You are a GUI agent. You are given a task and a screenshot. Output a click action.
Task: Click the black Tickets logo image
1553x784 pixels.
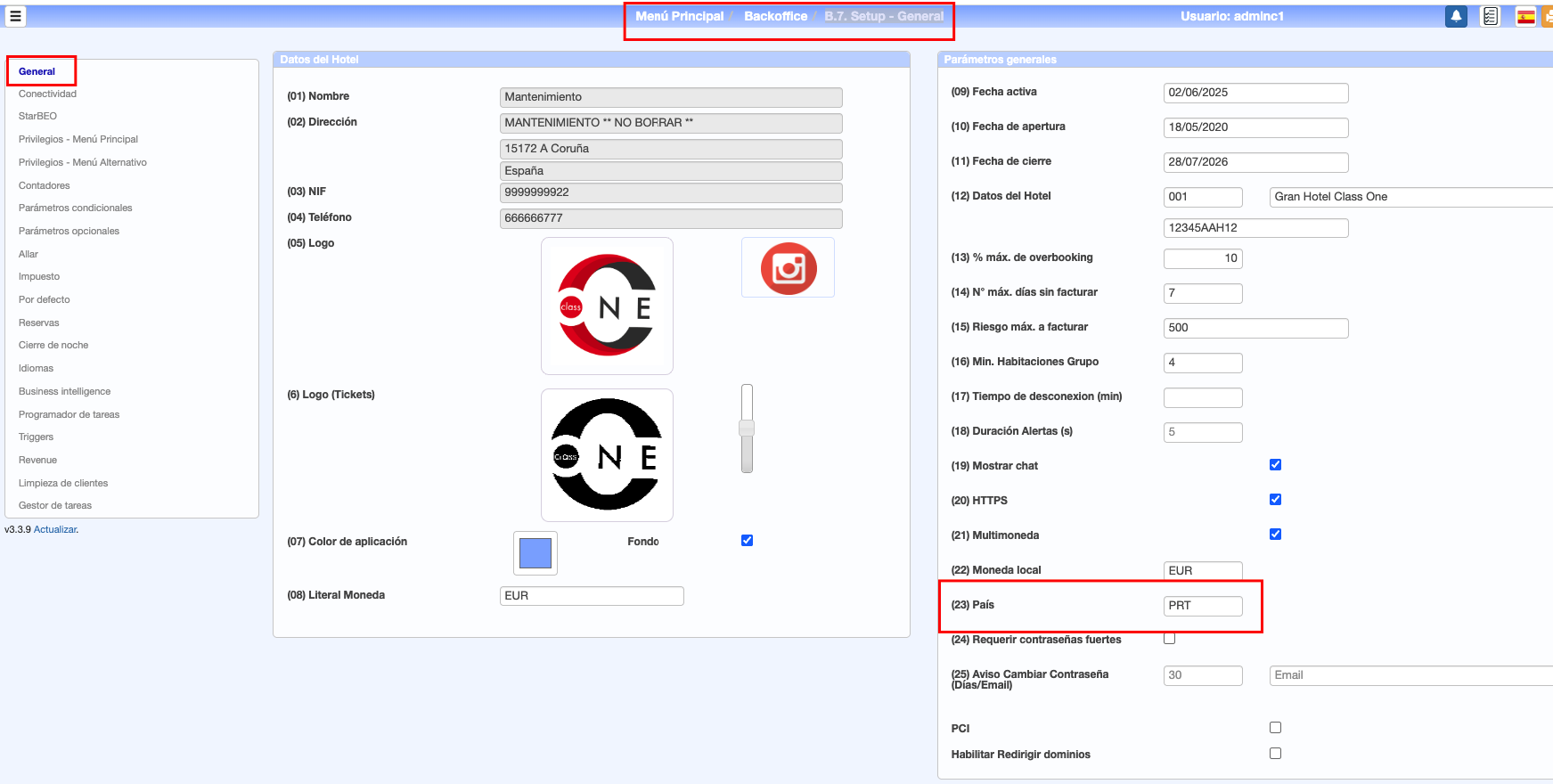(x=607, y=454)
